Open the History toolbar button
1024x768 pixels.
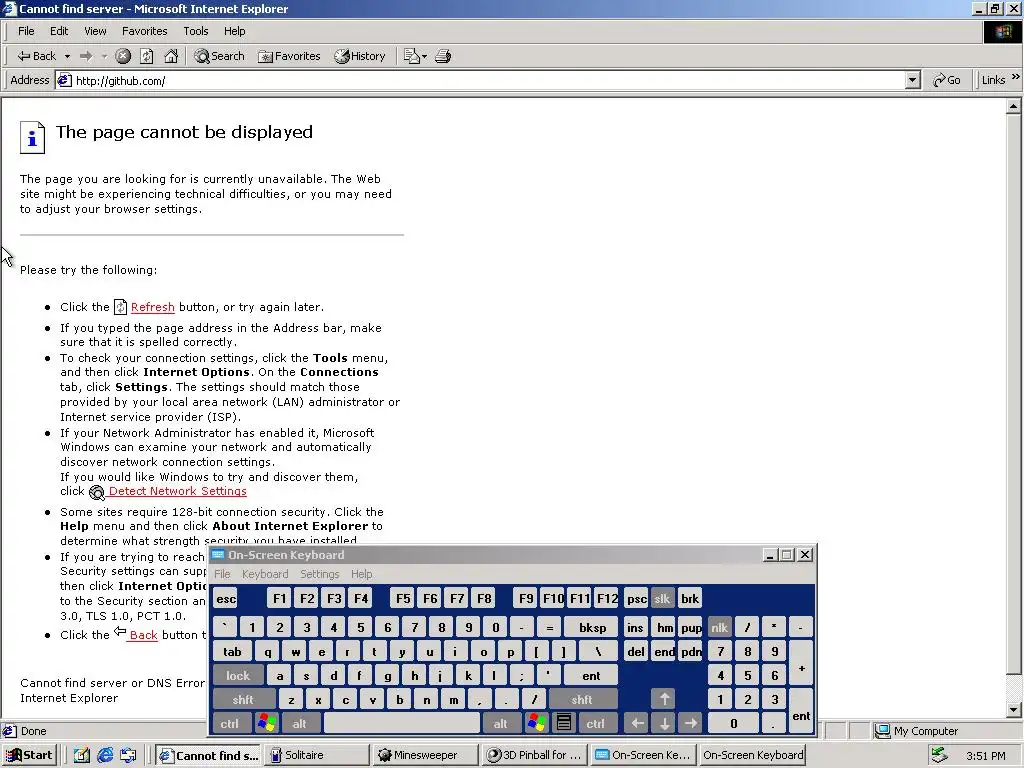click(360, 56)
